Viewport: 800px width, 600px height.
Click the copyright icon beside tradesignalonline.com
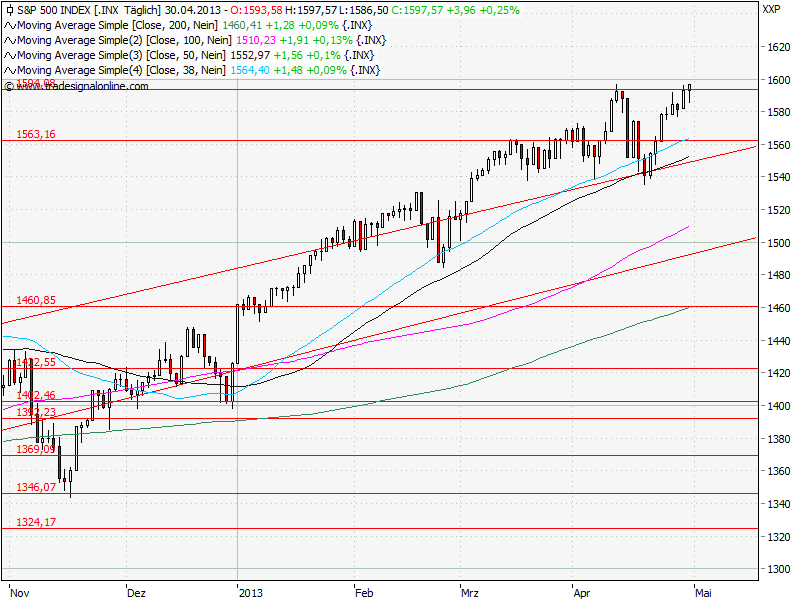pyautogui.click(x=9, y=86)
